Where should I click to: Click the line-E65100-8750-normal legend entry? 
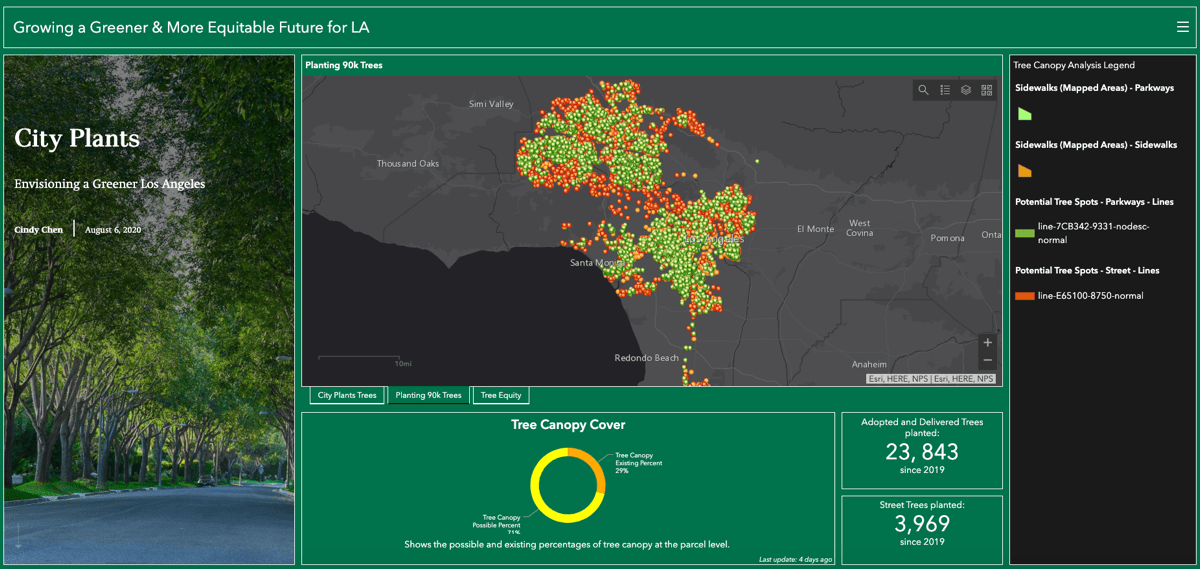coord(1090,296)
